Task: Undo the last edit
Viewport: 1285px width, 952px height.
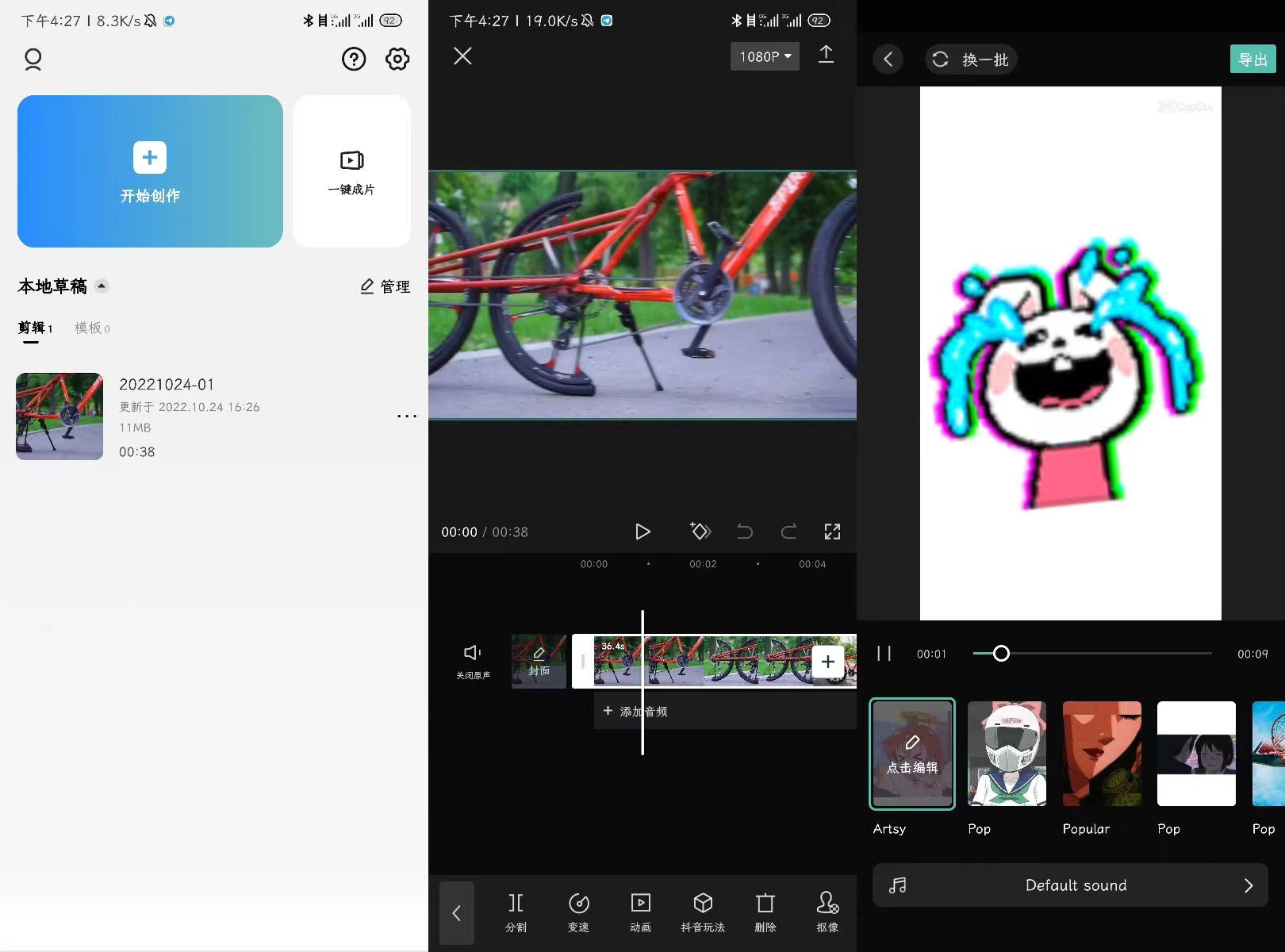Action: (744, 532)
